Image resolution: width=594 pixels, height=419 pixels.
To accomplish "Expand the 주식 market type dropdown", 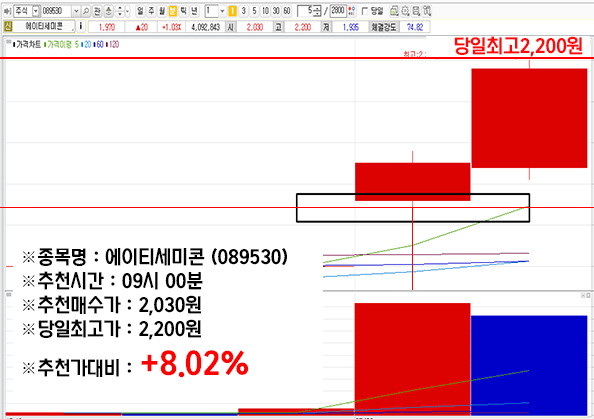I will [x=36, y=11].
